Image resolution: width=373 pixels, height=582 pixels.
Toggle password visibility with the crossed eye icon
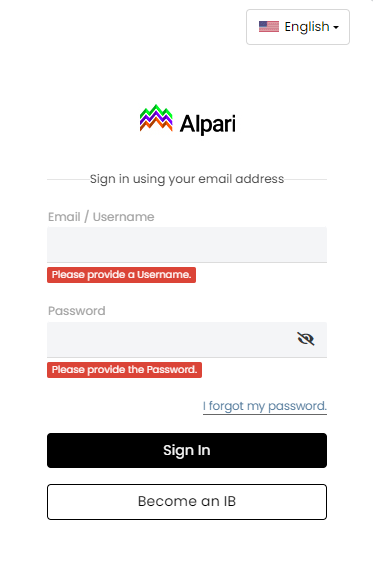(306, 339)
